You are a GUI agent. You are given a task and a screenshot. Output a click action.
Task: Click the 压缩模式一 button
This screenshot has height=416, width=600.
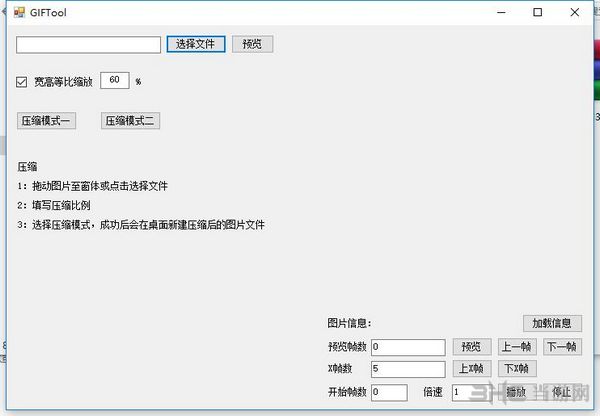point(46,121)
